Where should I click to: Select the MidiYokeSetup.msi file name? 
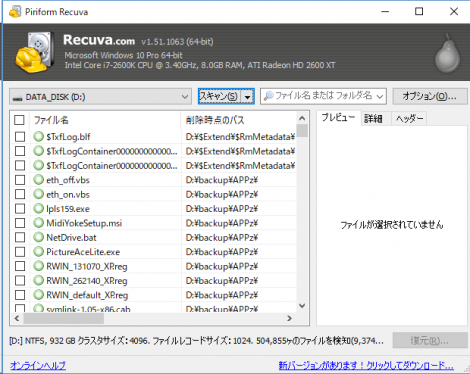(84, 223)
